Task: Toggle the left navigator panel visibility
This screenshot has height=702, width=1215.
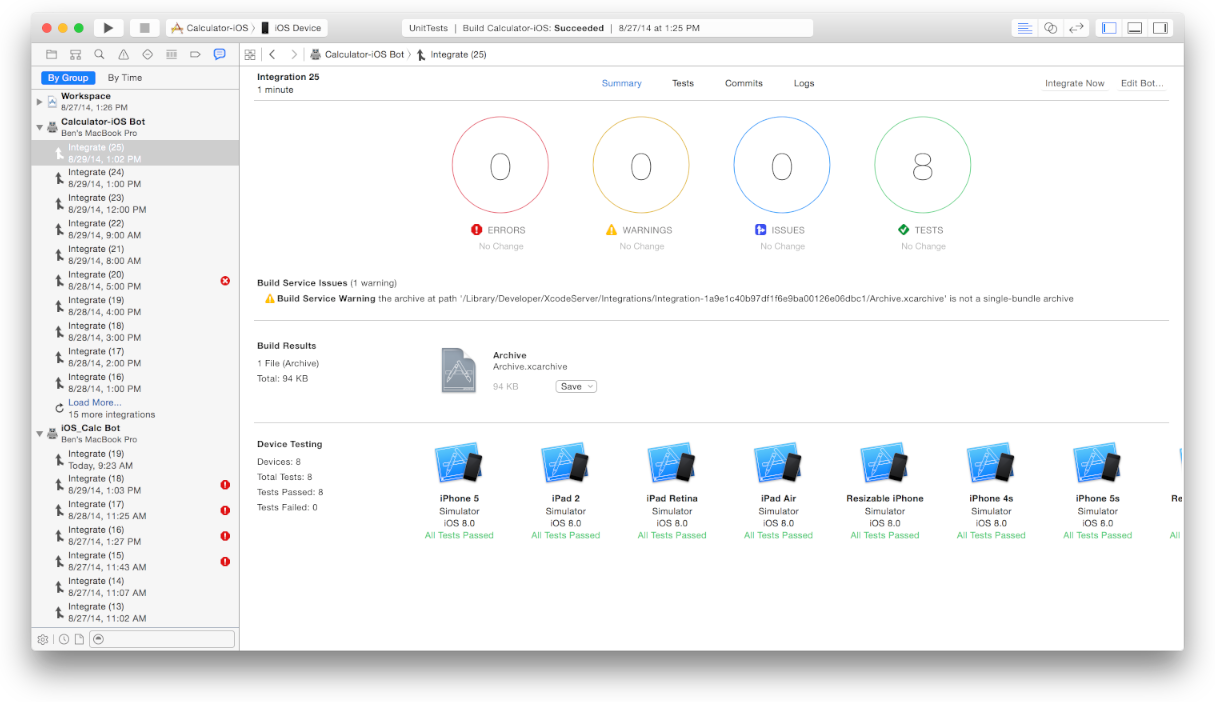Action: coord(1109,28)
